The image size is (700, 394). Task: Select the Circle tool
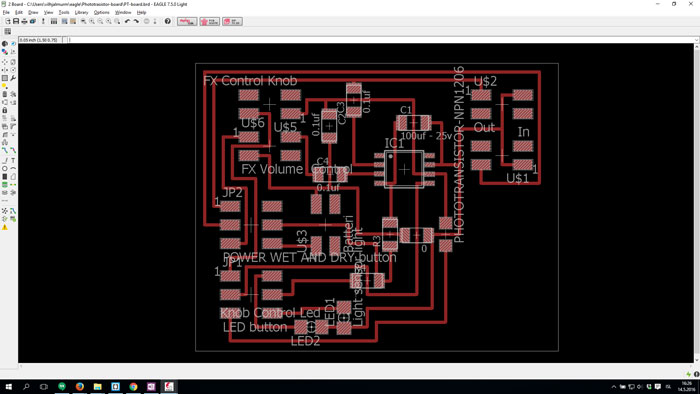tap(5, 169)
